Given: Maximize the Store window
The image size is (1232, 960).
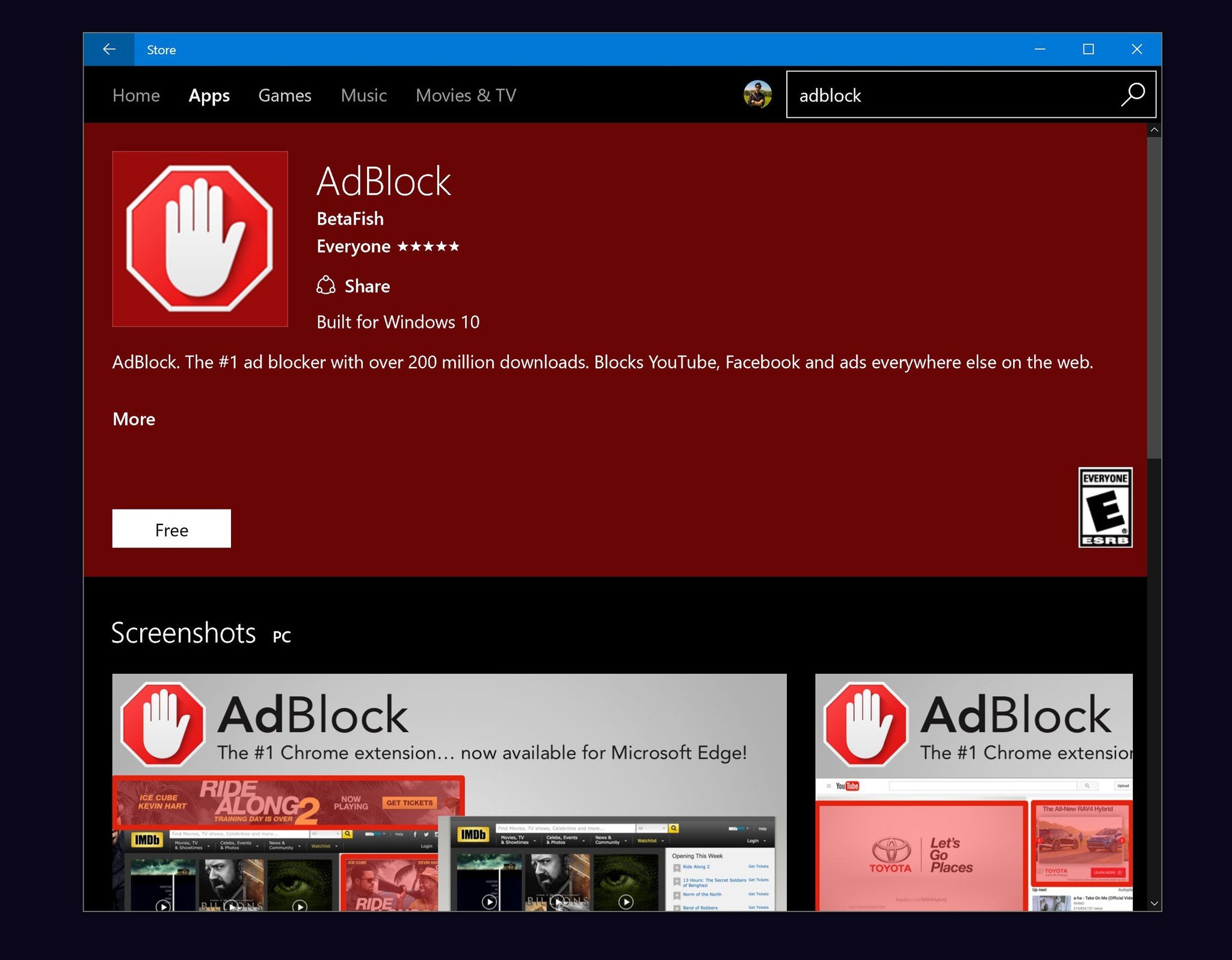Looking at the screenshot, I should pyautogui.click(x=1088, y=49).
